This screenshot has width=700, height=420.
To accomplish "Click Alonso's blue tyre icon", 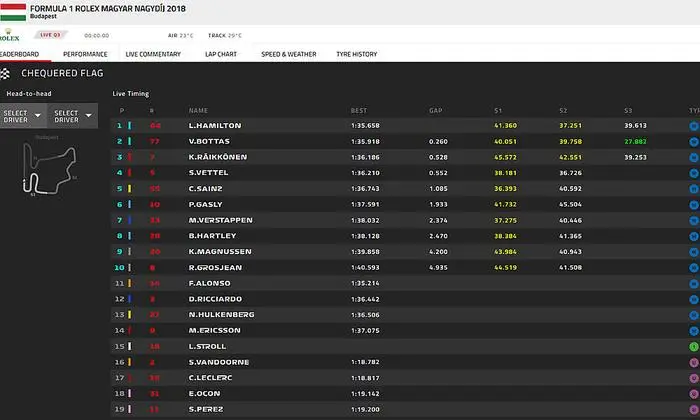I will (x=694, y=282).
